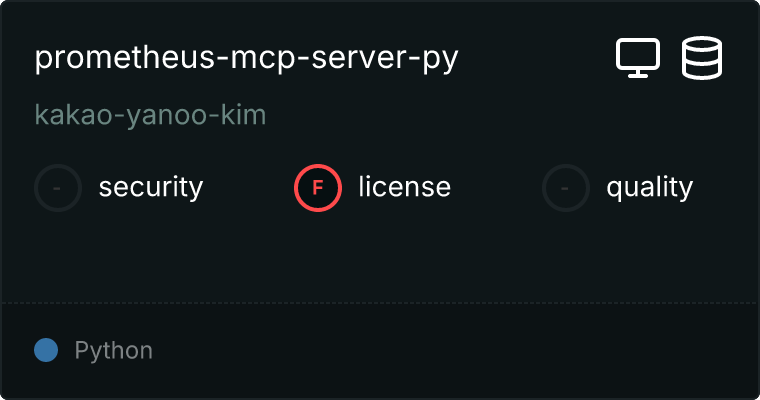This screenshot has height=400, width=760.
Task: Click the blue Python language dot
Action: 46,350
